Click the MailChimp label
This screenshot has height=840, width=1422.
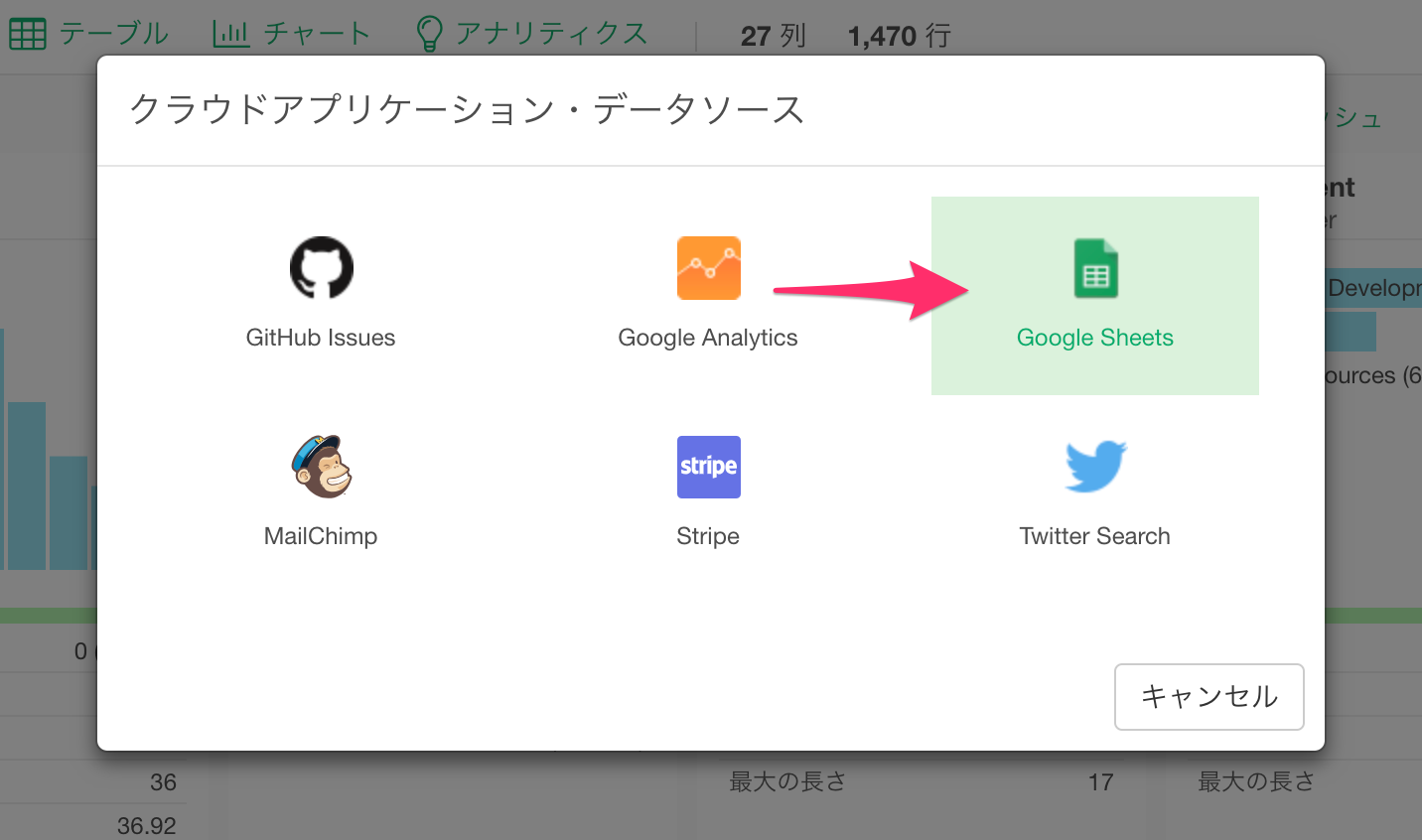pos(321,536)
